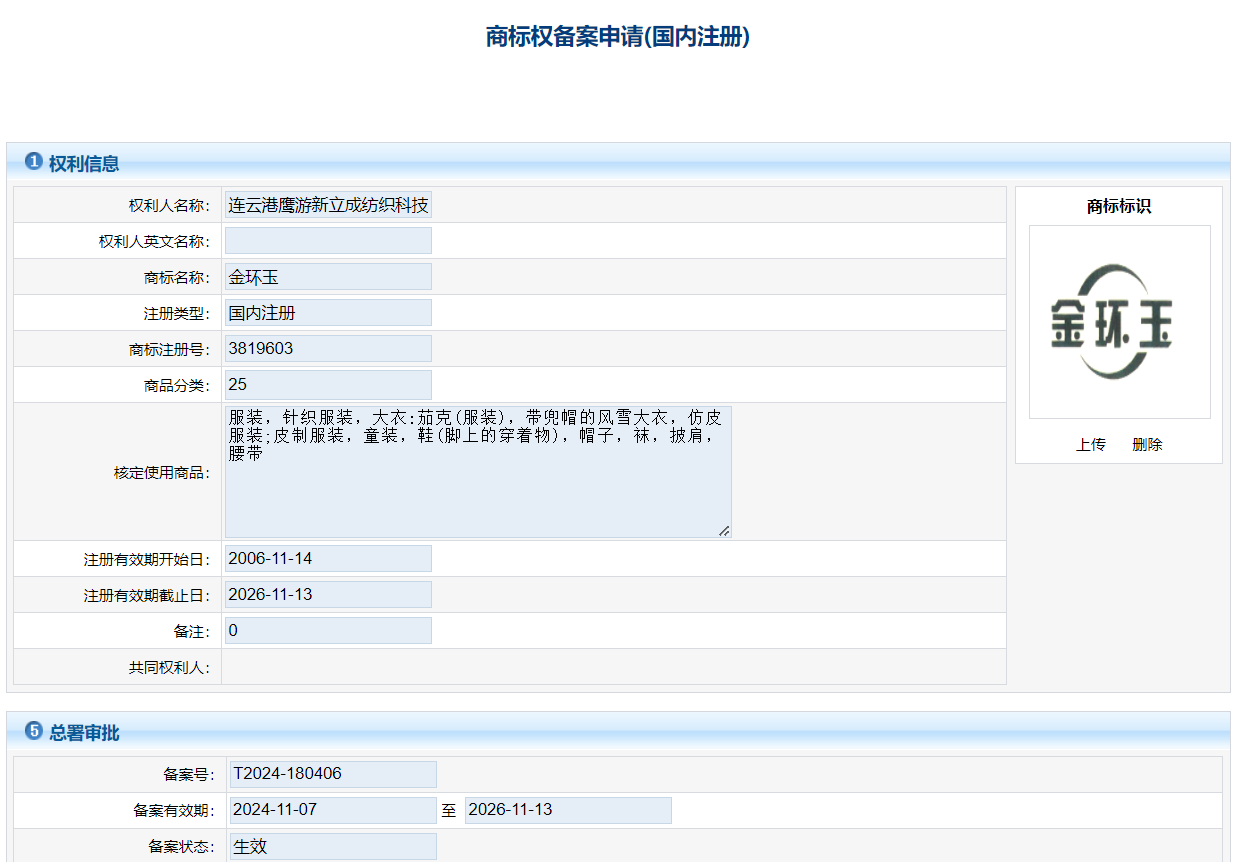The width and height of the screenshot is (1238, 862).
Task: Click the 备注 label
Action: [192, 632]
